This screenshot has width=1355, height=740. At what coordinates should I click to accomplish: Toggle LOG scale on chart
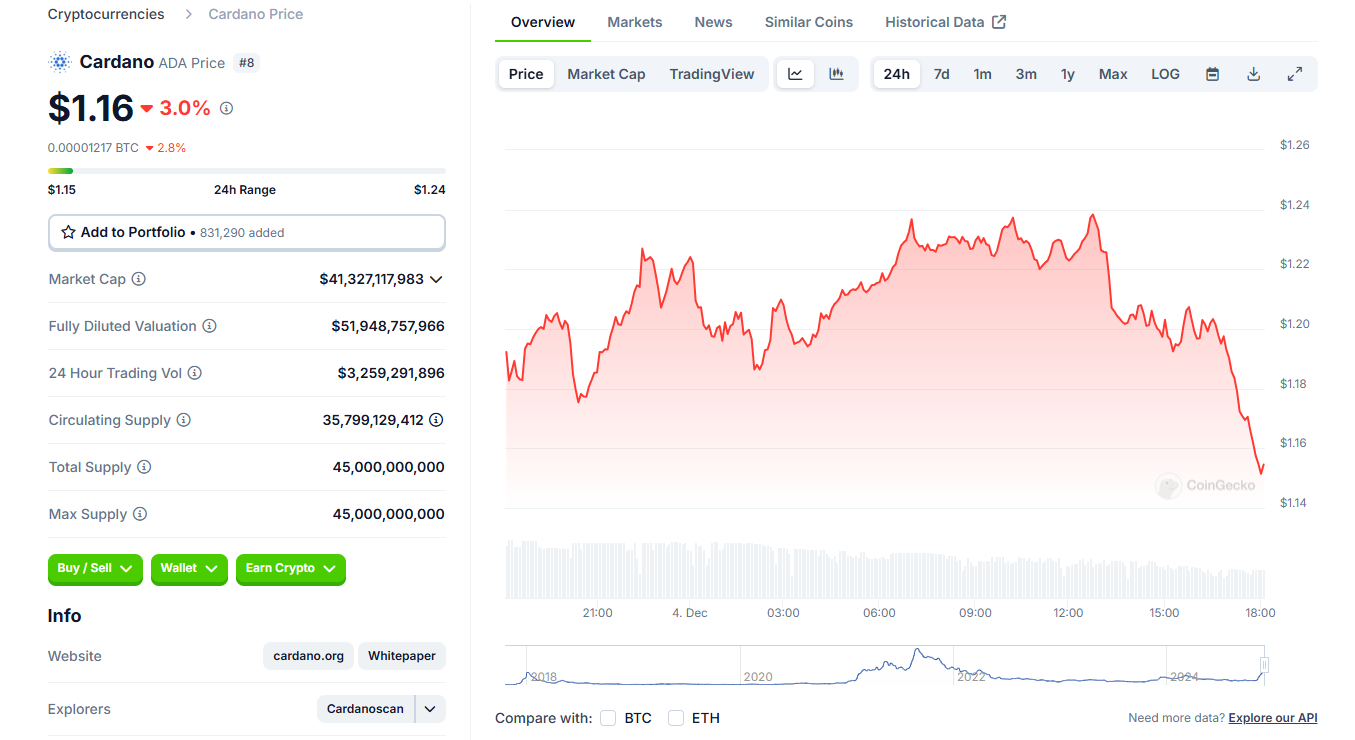(x=1165, y=74)
